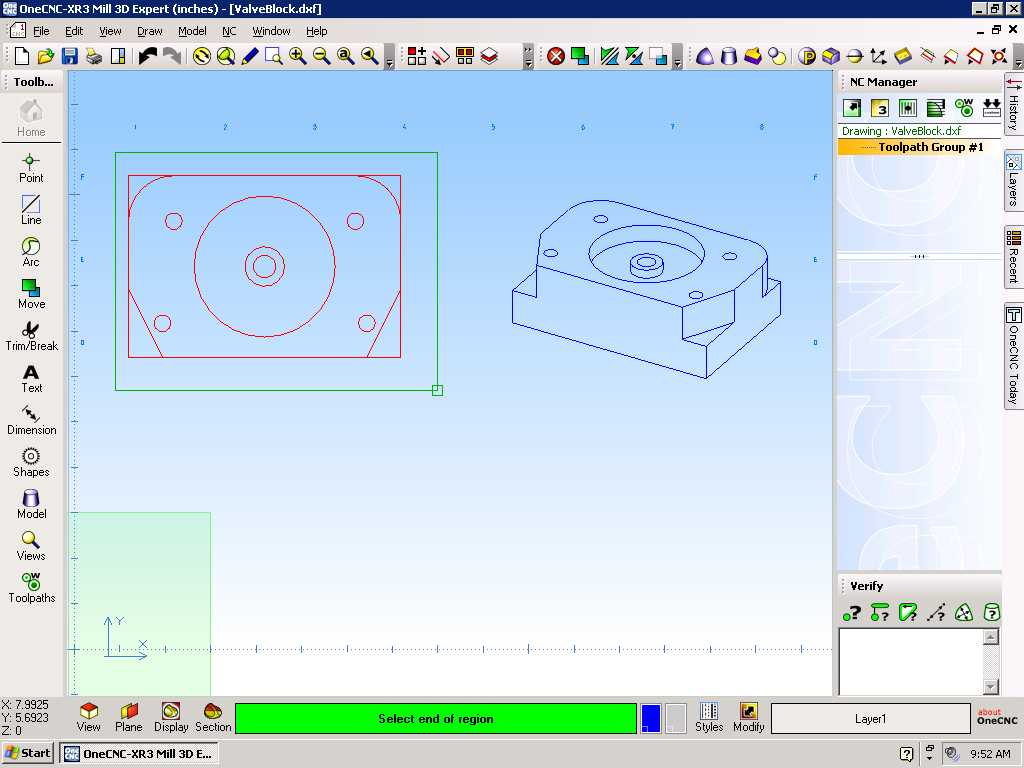Open a file using the folder icon
1024x768 pixels.
46,56
